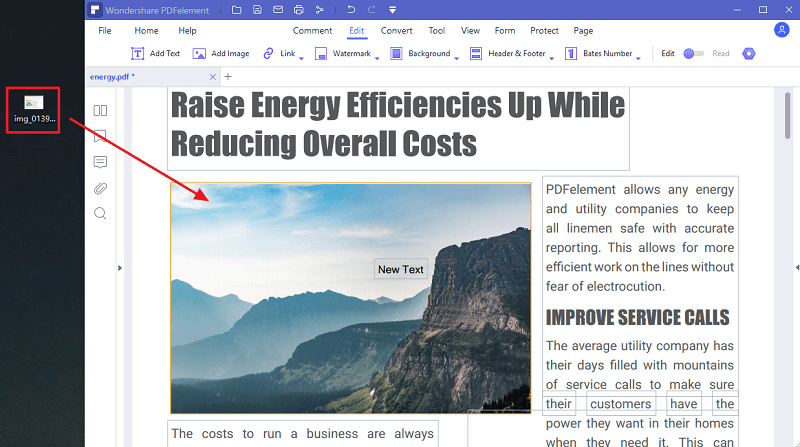Click the scissors tool icon in title bar
This screenshot has width=800, height=447.
point(319,10)
